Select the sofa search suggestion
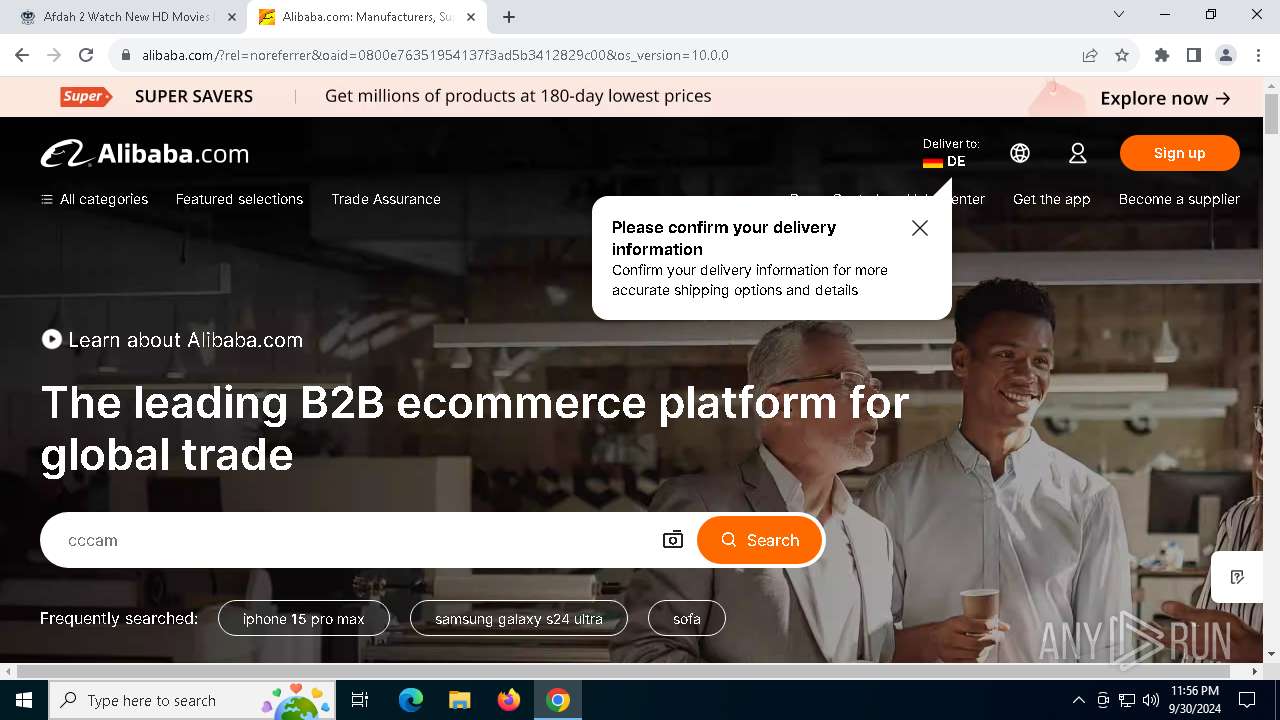The width and height of the screenshot is (1280, 720). click(x=687, y=619)
